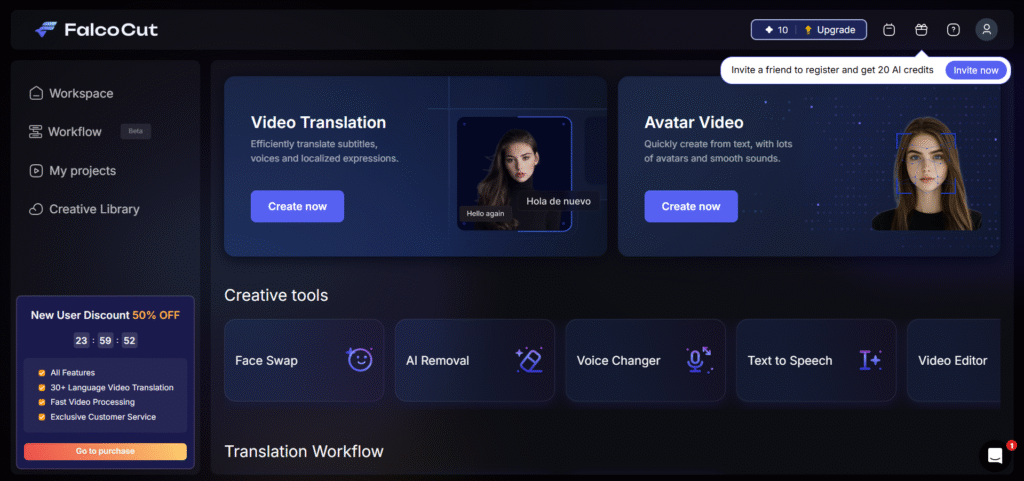Open the help question mark icon
This screenshot has width=1024, height=481.
click(x=953, y=29)
